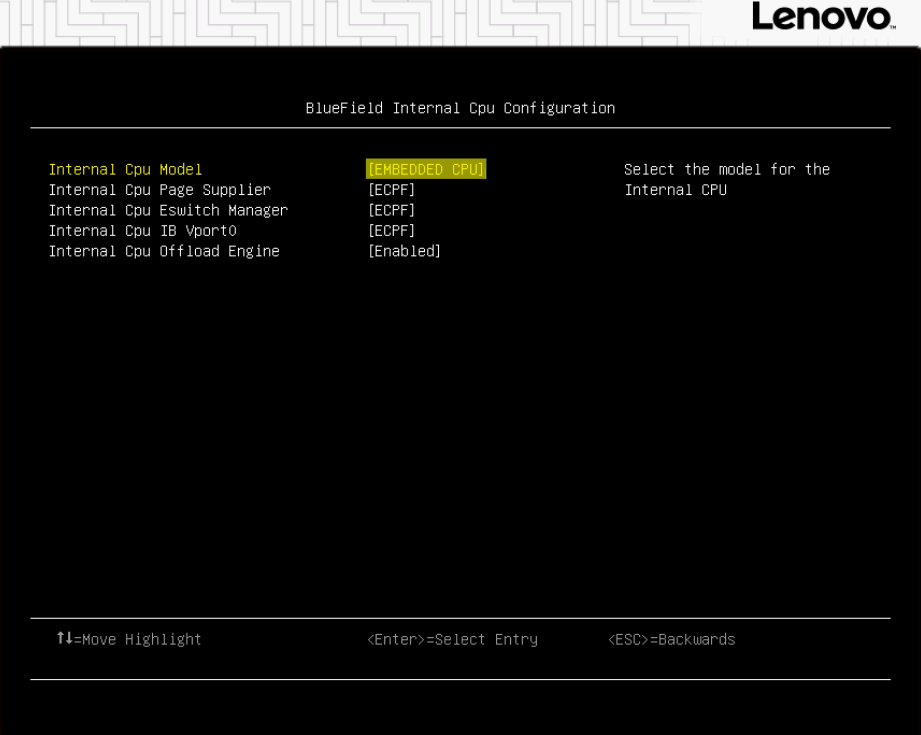Image resolution: width=921 pixels, height=735 pixels.
Task: Click the ESC=Backwards hint
Action: tap(672, 639)
